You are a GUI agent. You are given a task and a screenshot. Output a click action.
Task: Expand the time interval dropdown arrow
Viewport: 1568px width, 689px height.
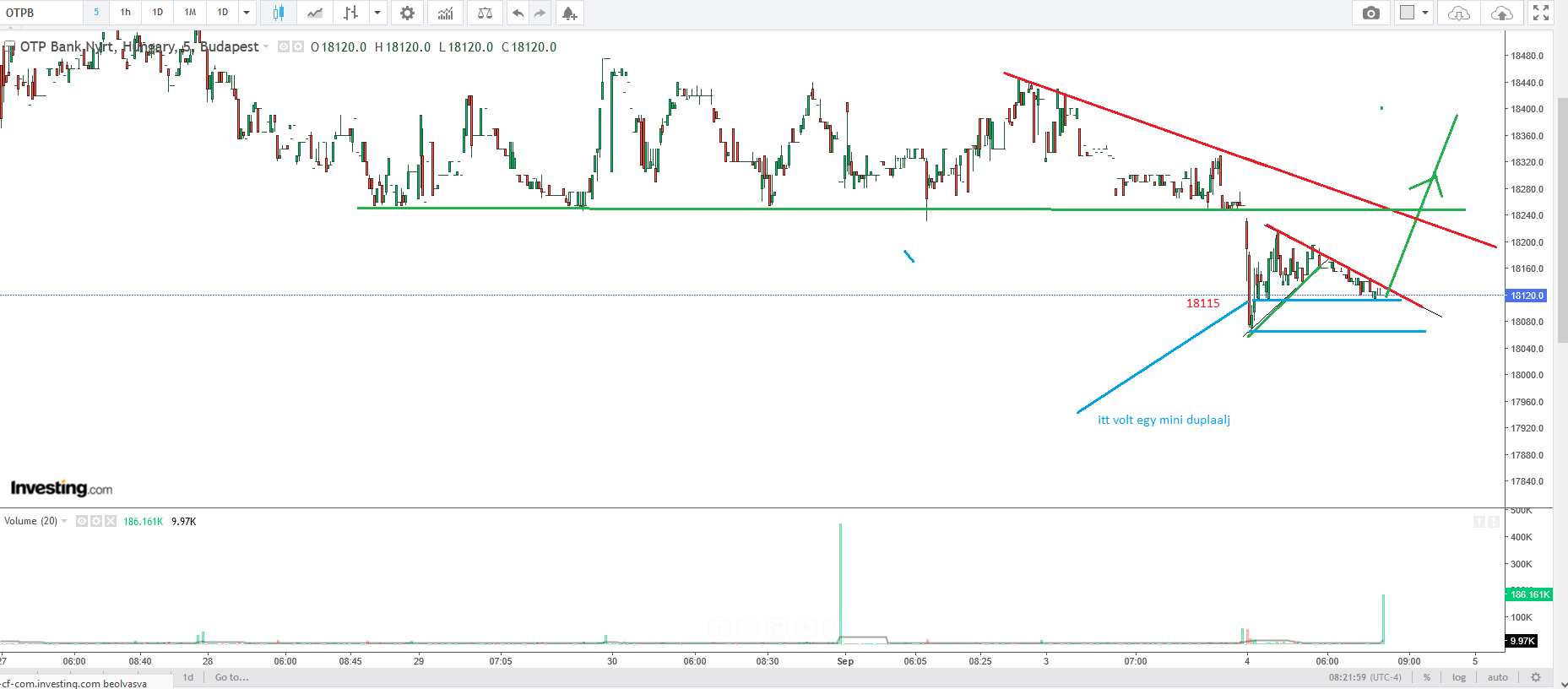[x=247, y=13]
